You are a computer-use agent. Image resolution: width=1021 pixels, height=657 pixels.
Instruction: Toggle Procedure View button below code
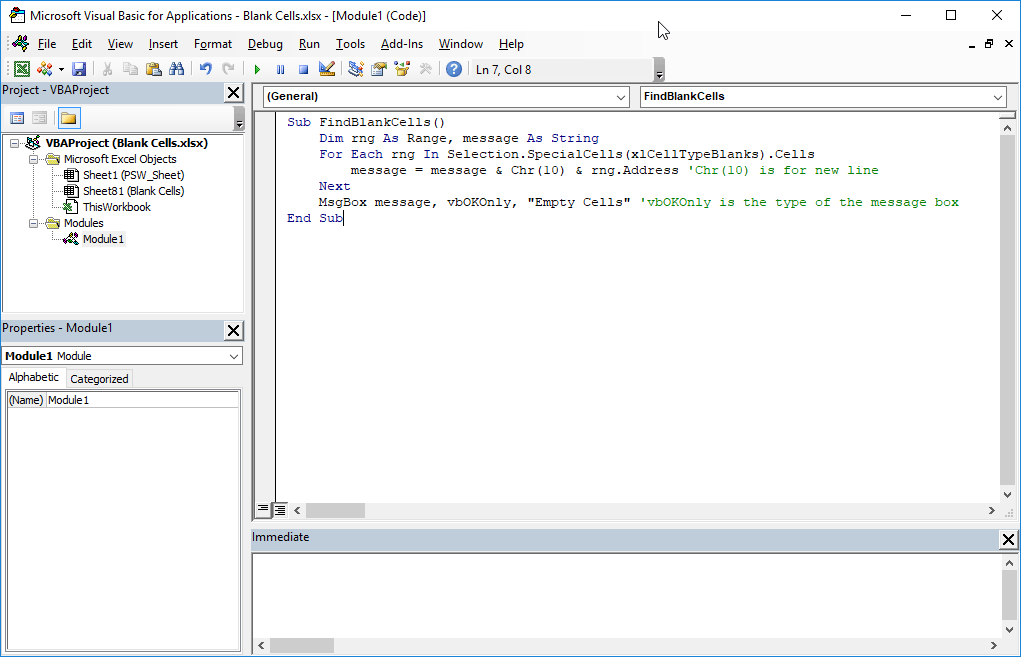[x=262, y=510]
